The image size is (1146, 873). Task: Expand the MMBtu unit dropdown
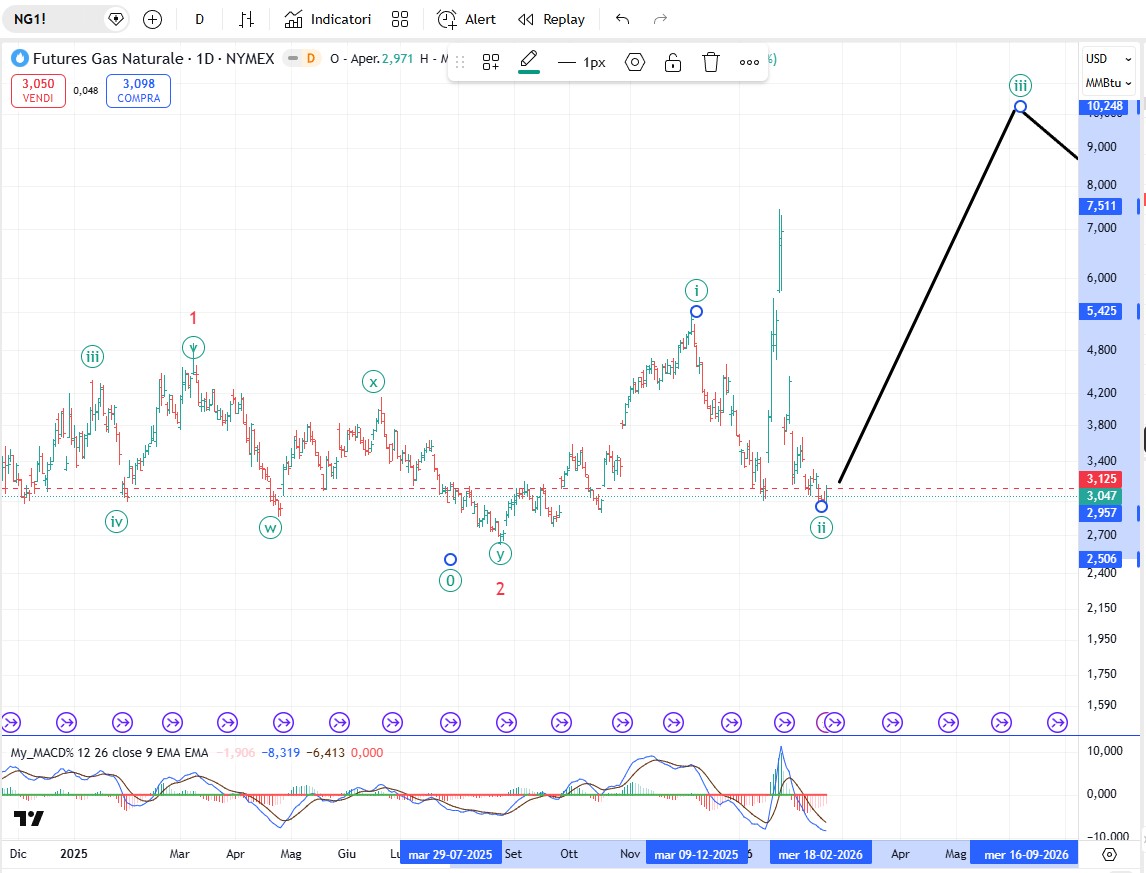tap(1109, 83)
